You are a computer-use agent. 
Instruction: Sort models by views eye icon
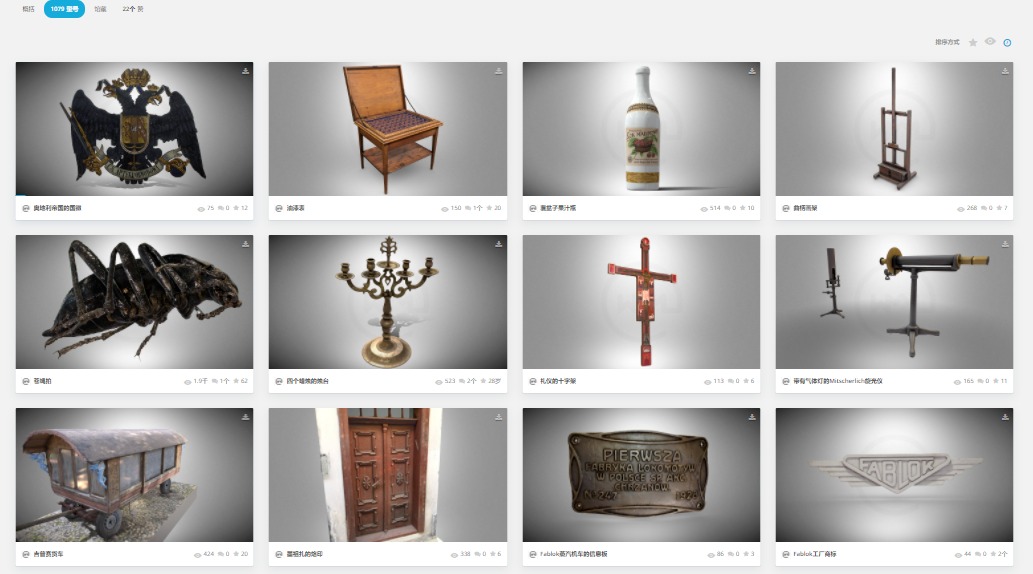point(990,42)
